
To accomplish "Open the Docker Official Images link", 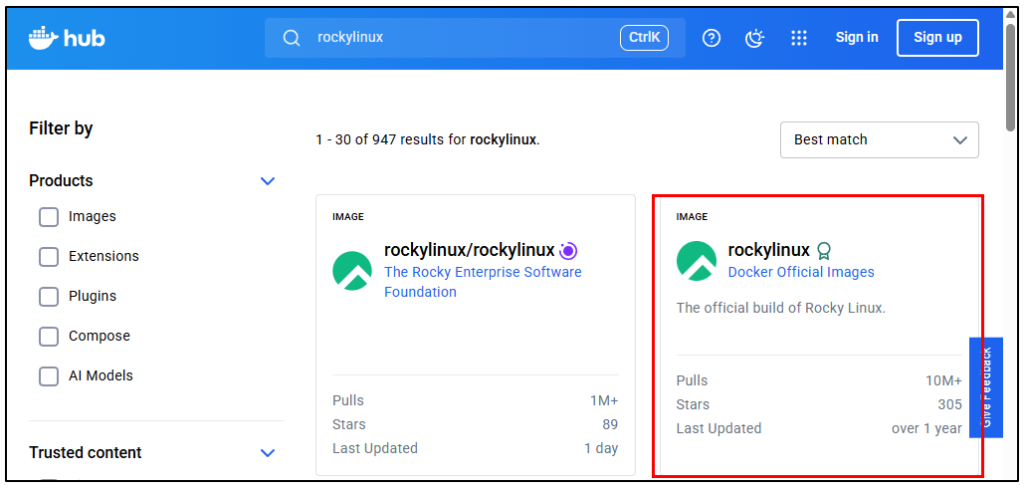I will coord(800,272).
